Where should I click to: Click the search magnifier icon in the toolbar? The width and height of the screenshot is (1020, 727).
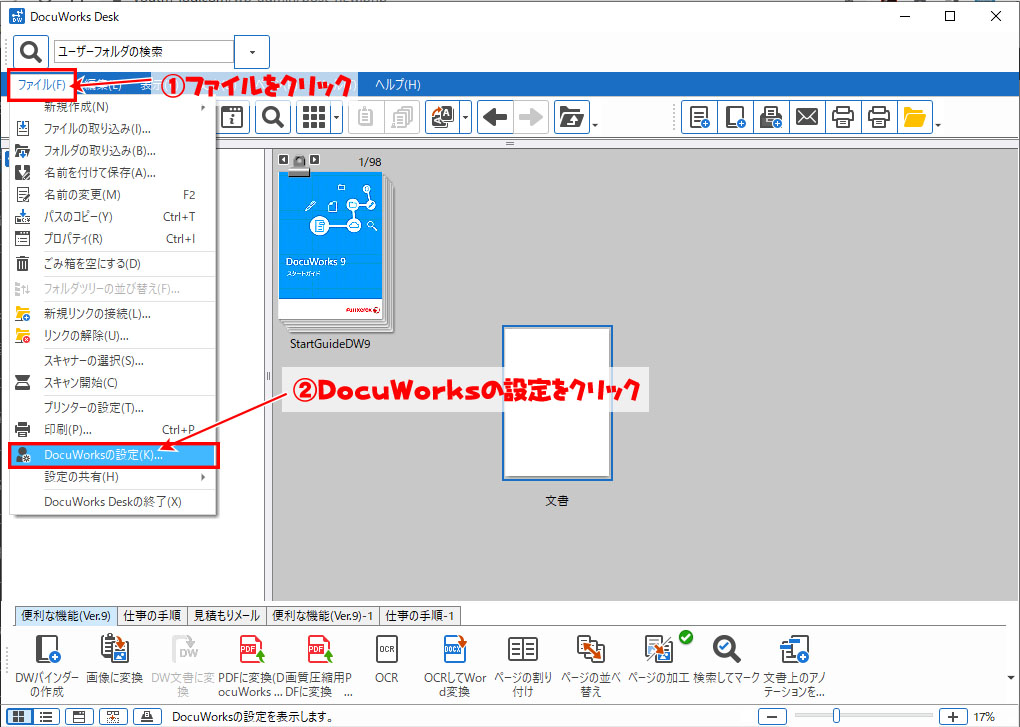(271, 117)
